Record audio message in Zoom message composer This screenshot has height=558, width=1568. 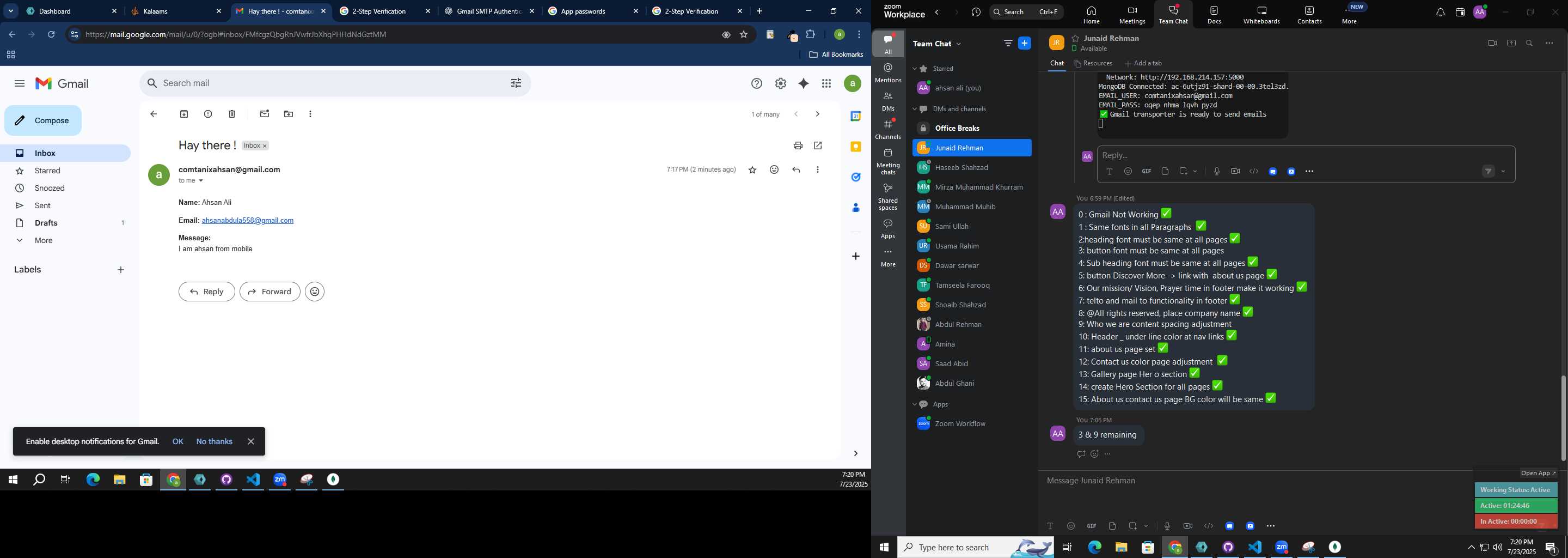coord(1167,526)
